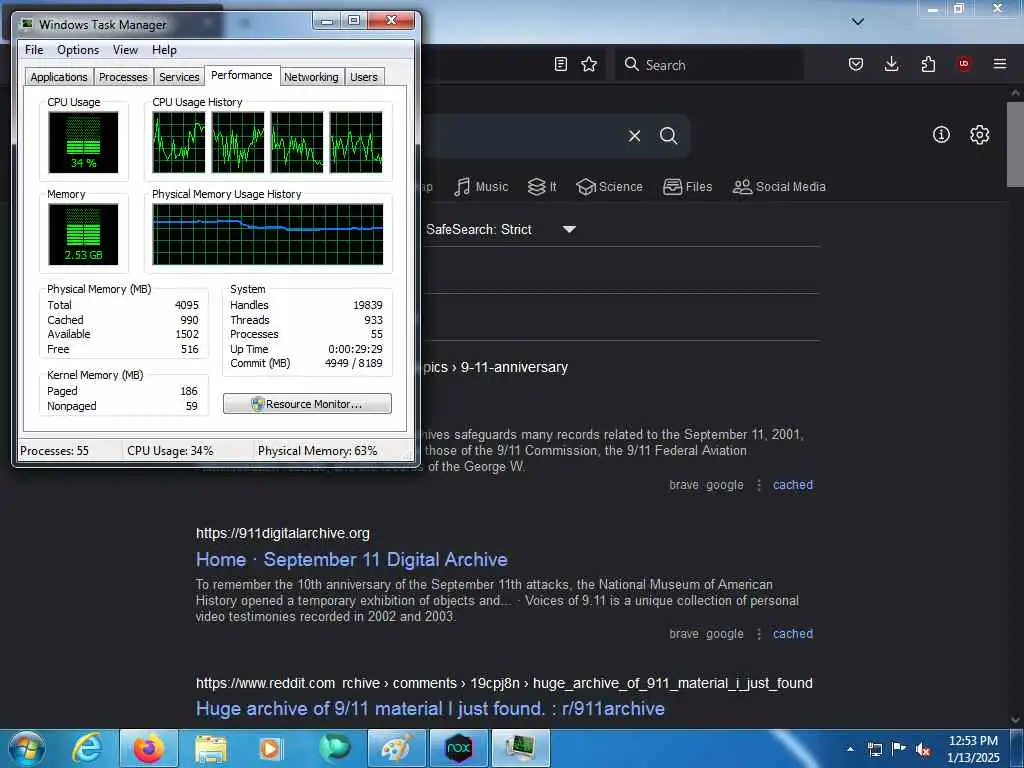The height and width of the screenshot is (768, 1024).
Task: Open the File menu in Task Manager
Action: [34, 50]
